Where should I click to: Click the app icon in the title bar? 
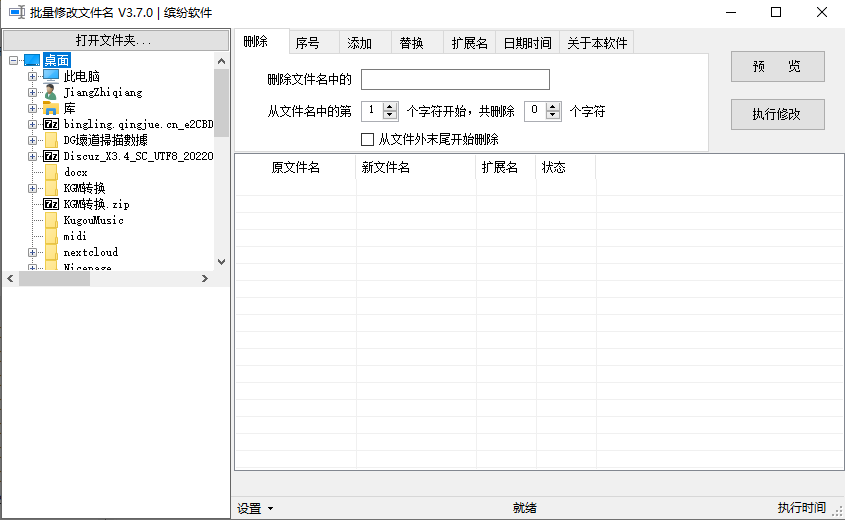(17, 12)
